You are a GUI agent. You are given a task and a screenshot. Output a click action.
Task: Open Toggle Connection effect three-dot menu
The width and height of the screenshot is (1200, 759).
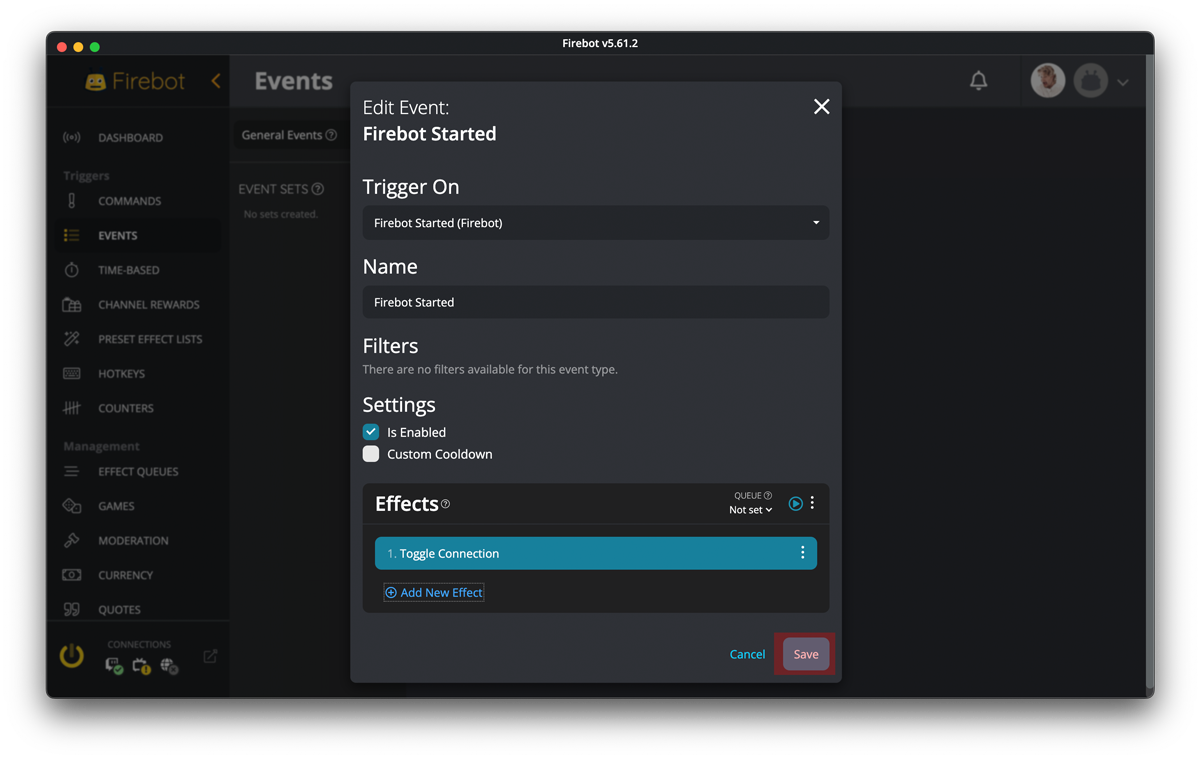click(x=802, y=553)
